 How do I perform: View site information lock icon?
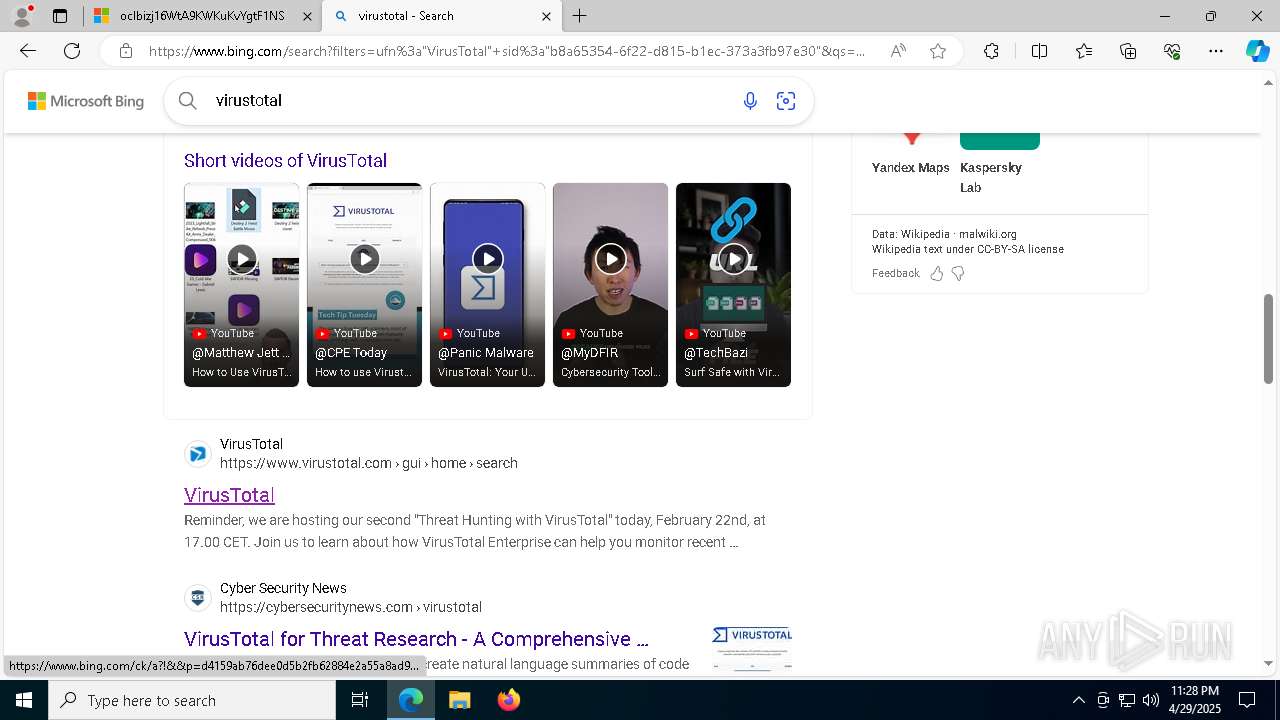coord(125,51)
